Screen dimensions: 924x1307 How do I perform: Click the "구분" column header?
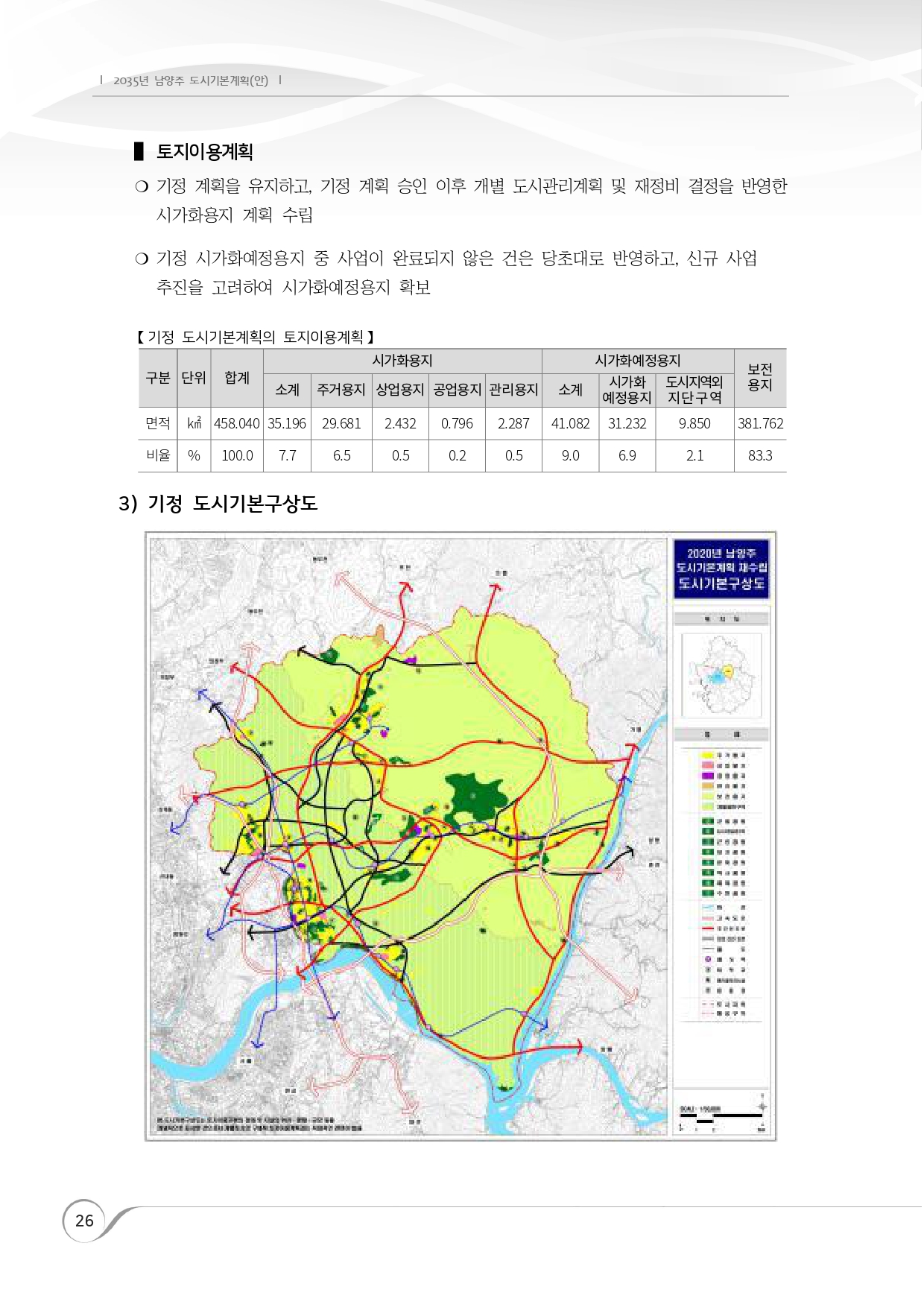(x=158, y=378)
